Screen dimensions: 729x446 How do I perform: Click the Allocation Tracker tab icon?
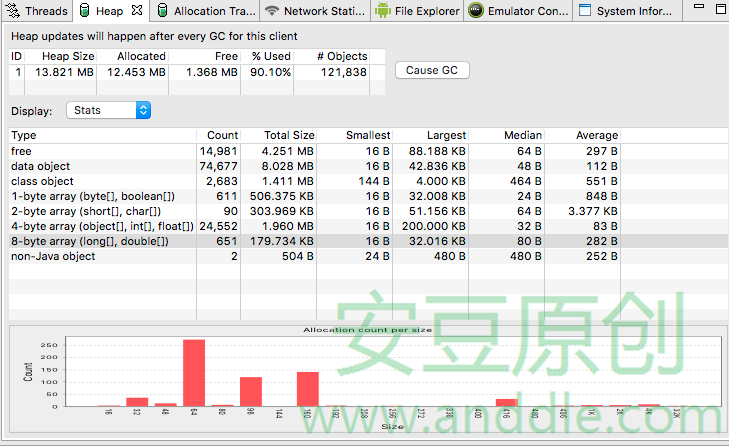click(x=162, y=10)
